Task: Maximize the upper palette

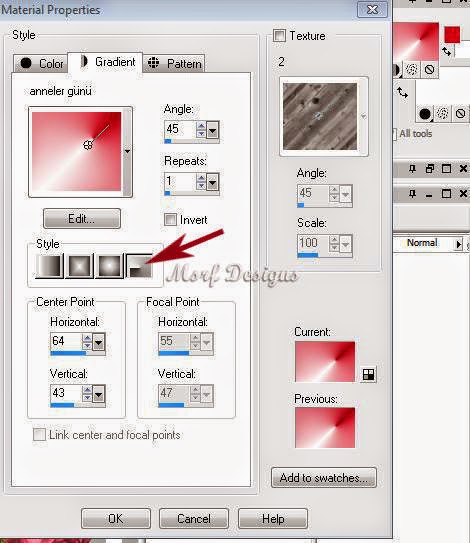Action: [446, 169]
